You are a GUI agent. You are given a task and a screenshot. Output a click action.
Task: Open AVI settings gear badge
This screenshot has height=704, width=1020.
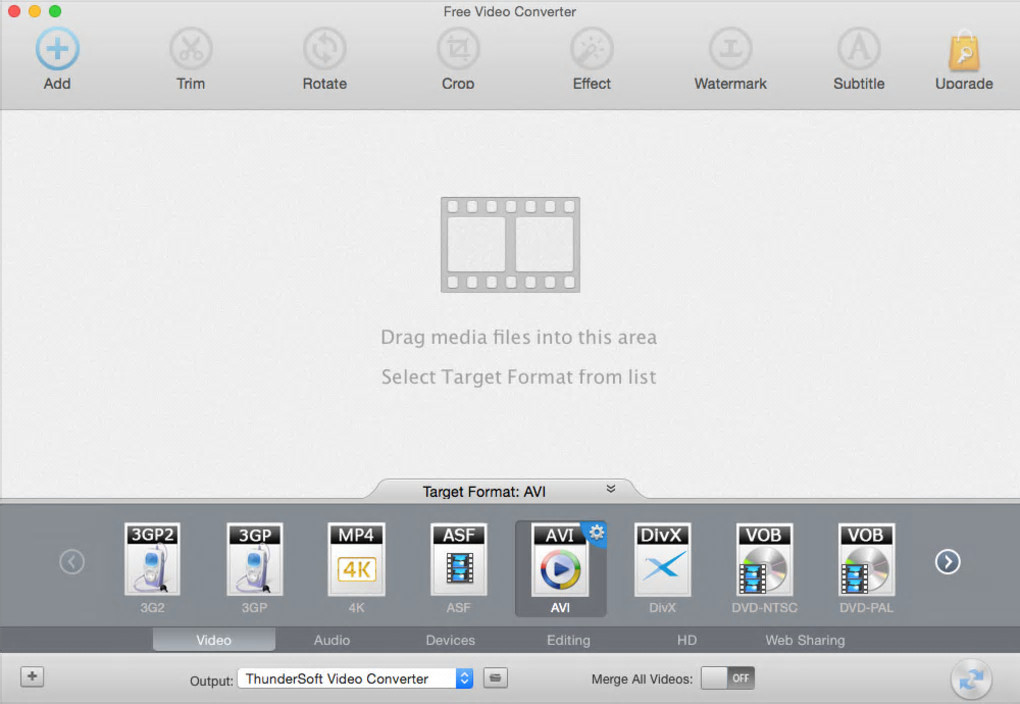click(596, 532)
